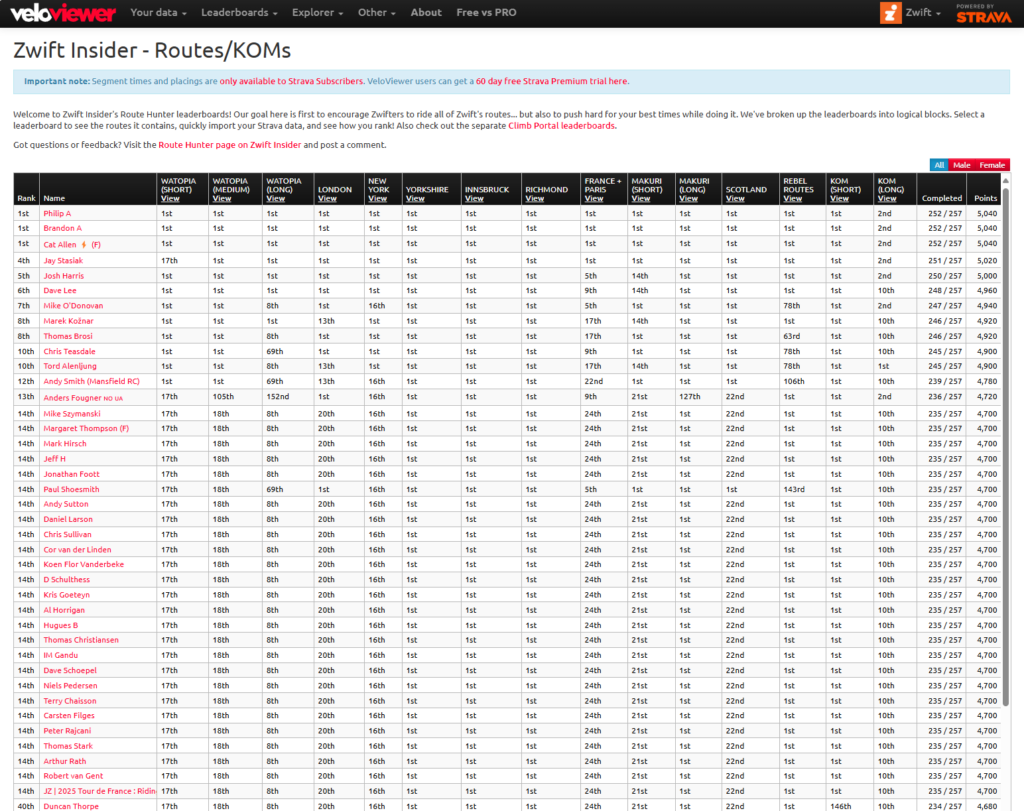Click the orange Zwift icon in navbar
Image resolution: width=1024 pixels, height=811 pixels.
pos(890,12)
